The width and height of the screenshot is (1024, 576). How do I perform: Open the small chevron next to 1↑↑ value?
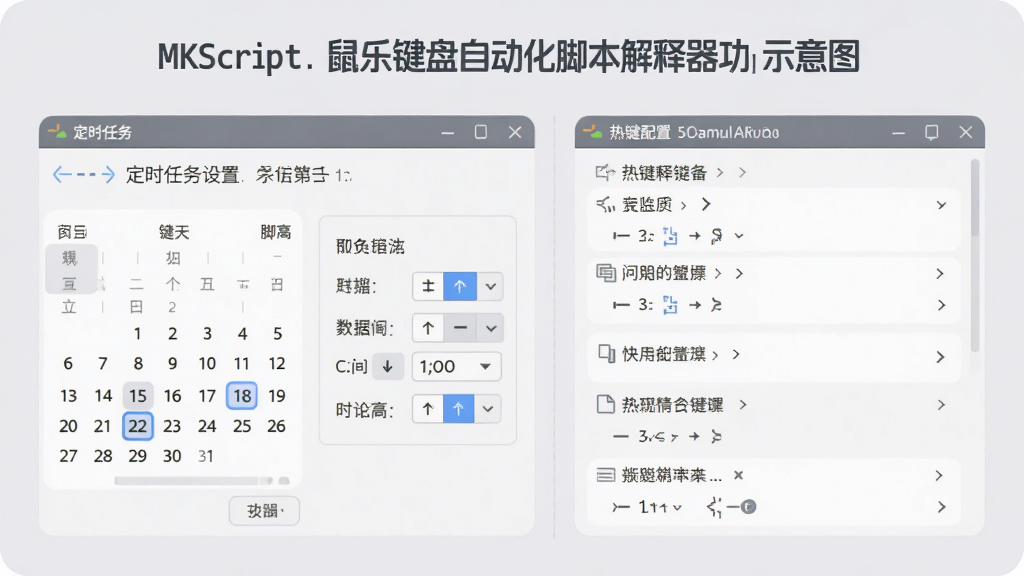[677, 507]
